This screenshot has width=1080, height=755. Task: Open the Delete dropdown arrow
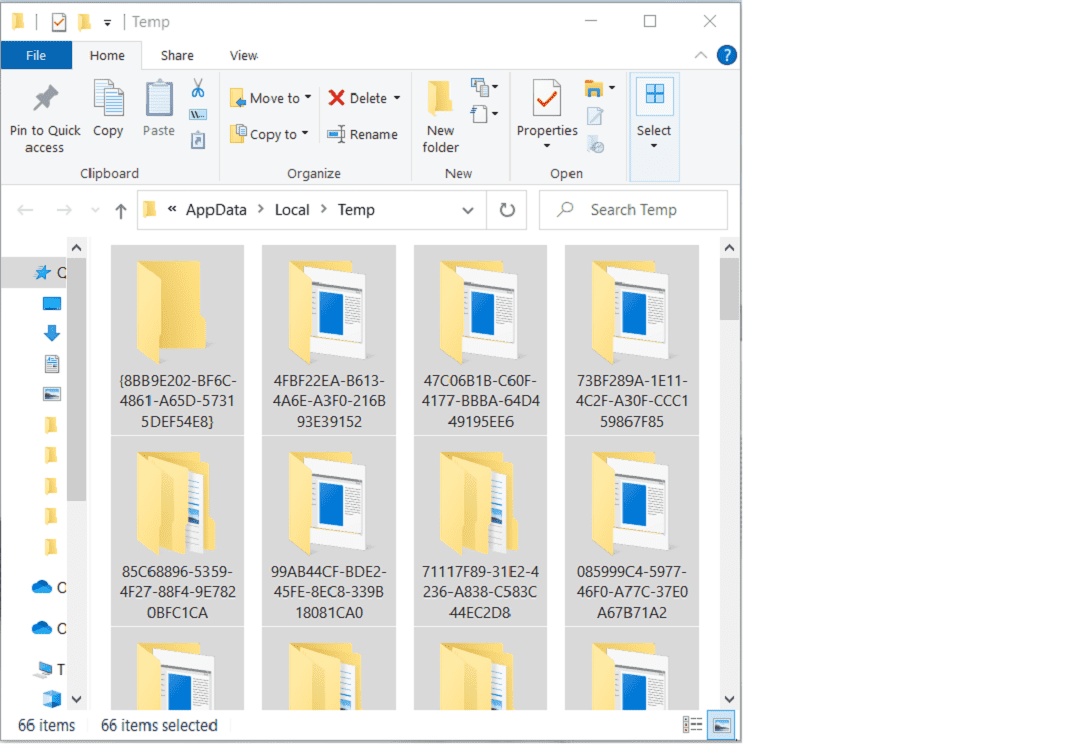pyautogui.click(x=397, y=98)
